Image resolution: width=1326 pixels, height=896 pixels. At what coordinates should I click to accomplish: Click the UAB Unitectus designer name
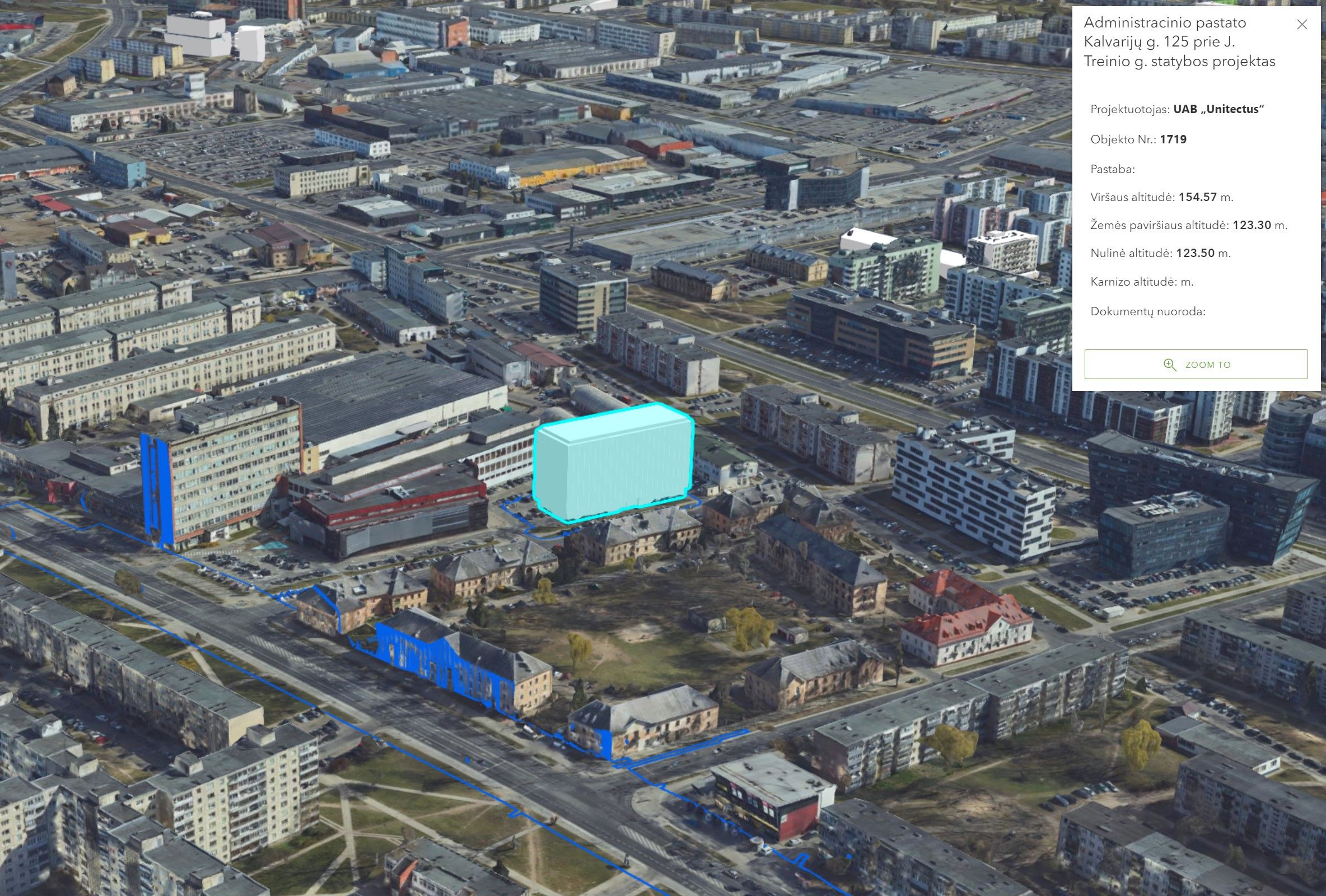pos(1218,109)
